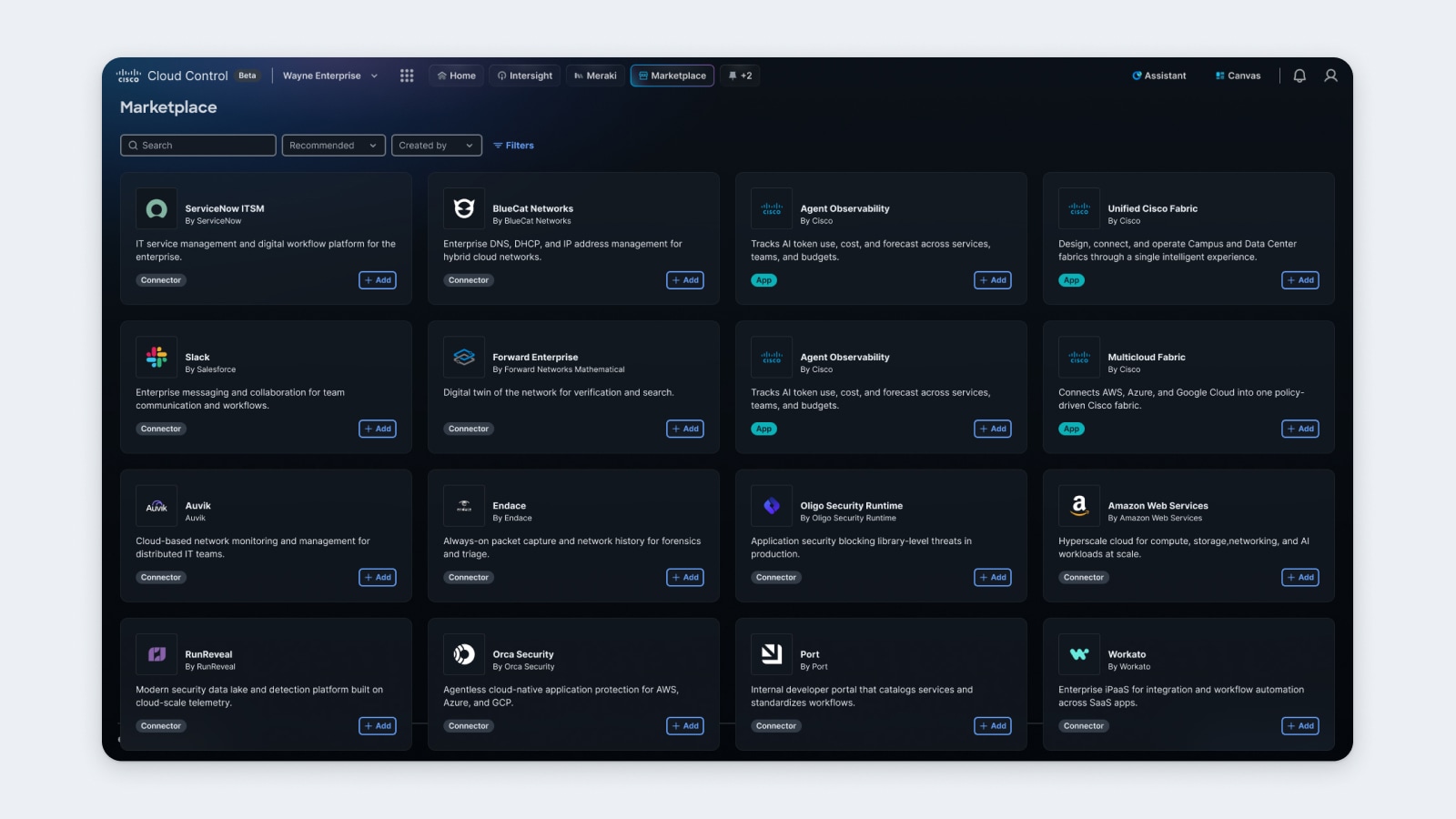
Task: Add the Slack connector
Action: pyautogui.click(x=378, y=429)
